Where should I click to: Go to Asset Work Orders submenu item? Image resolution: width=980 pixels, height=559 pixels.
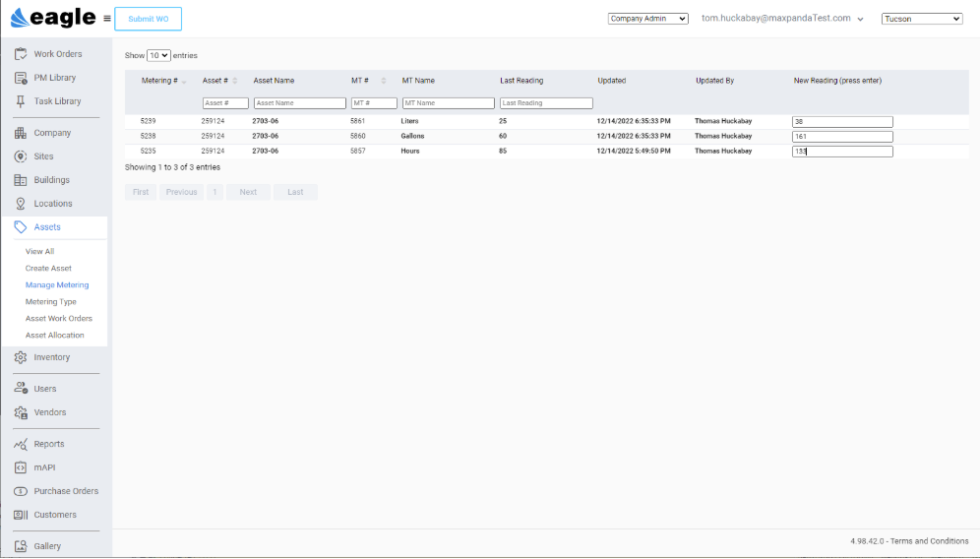(x=59, y=318)
